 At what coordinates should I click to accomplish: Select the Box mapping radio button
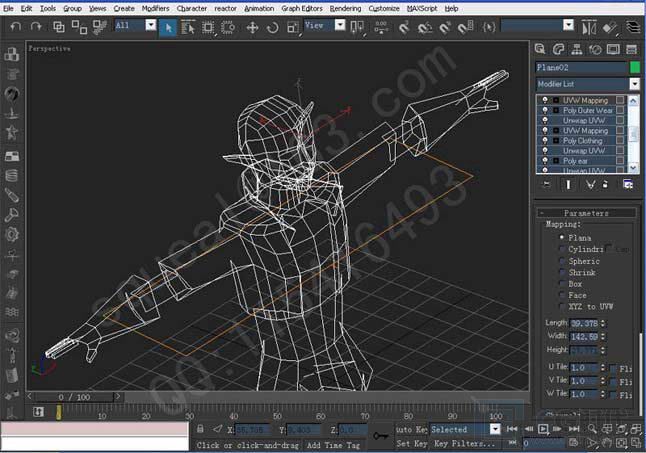coord(562,284)
